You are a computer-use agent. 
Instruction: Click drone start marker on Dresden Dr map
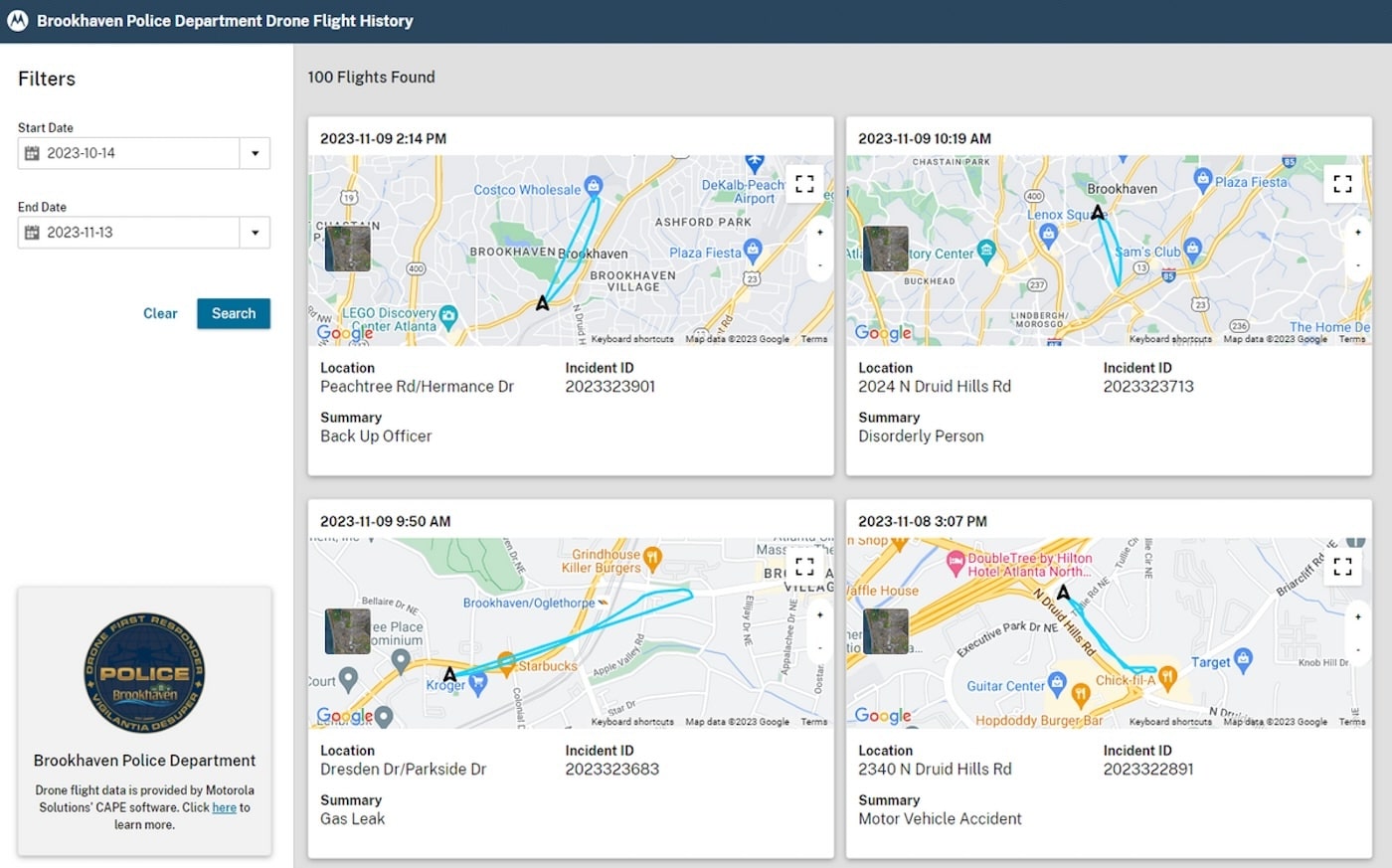(x=449, y=675)
